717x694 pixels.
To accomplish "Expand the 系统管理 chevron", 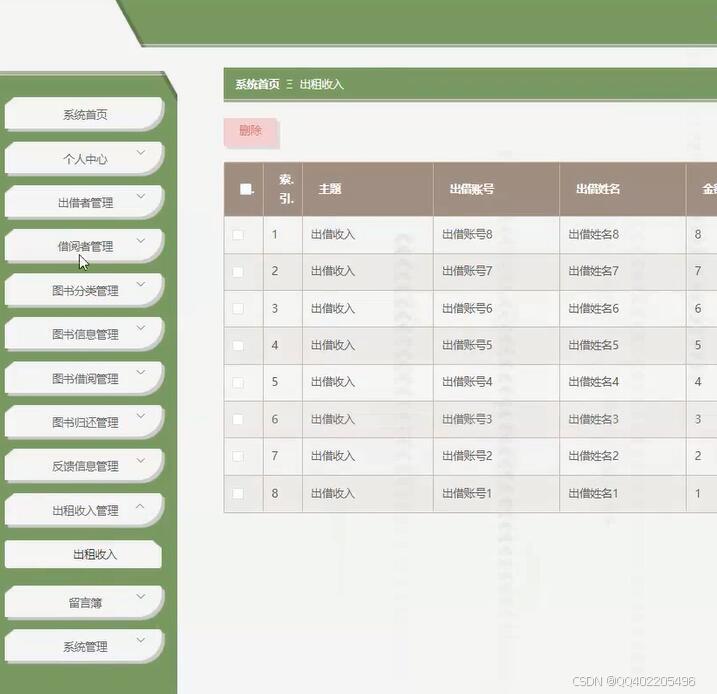I will coord(141,640).
